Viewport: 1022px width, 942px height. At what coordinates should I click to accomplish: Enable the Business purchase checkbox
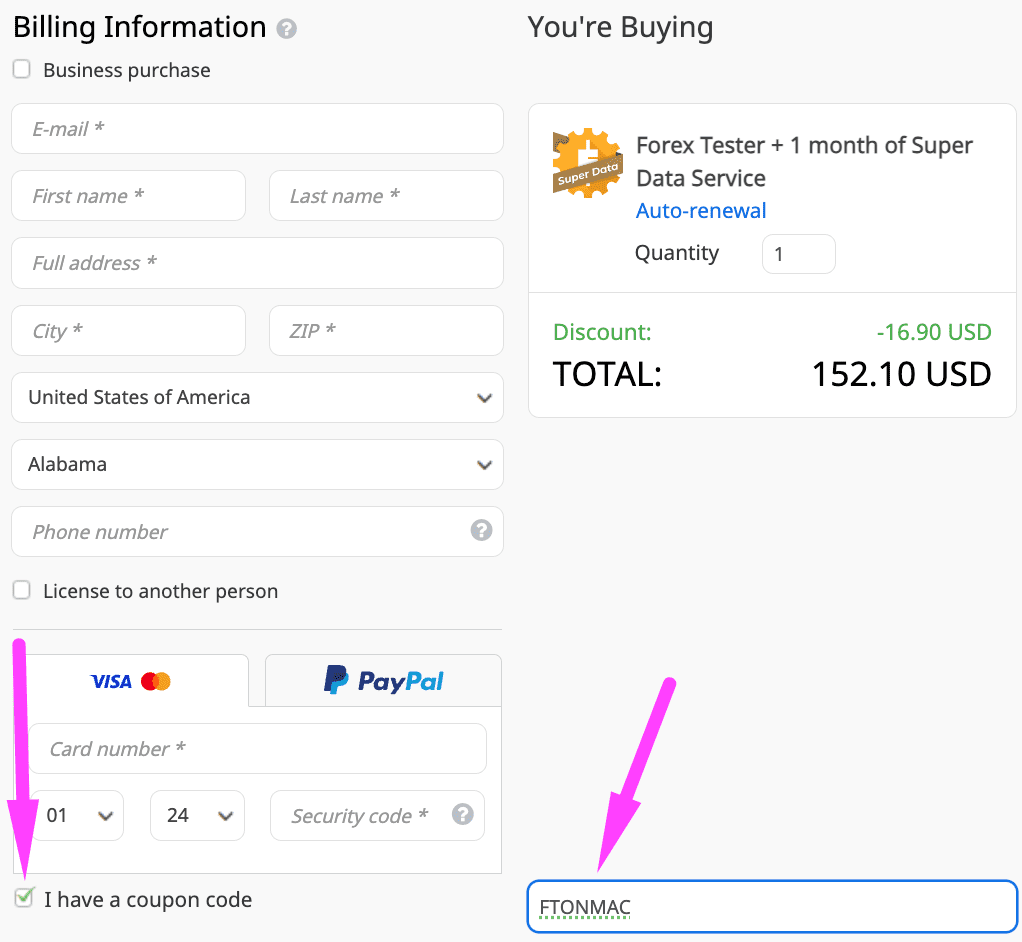tap(21, 69)
